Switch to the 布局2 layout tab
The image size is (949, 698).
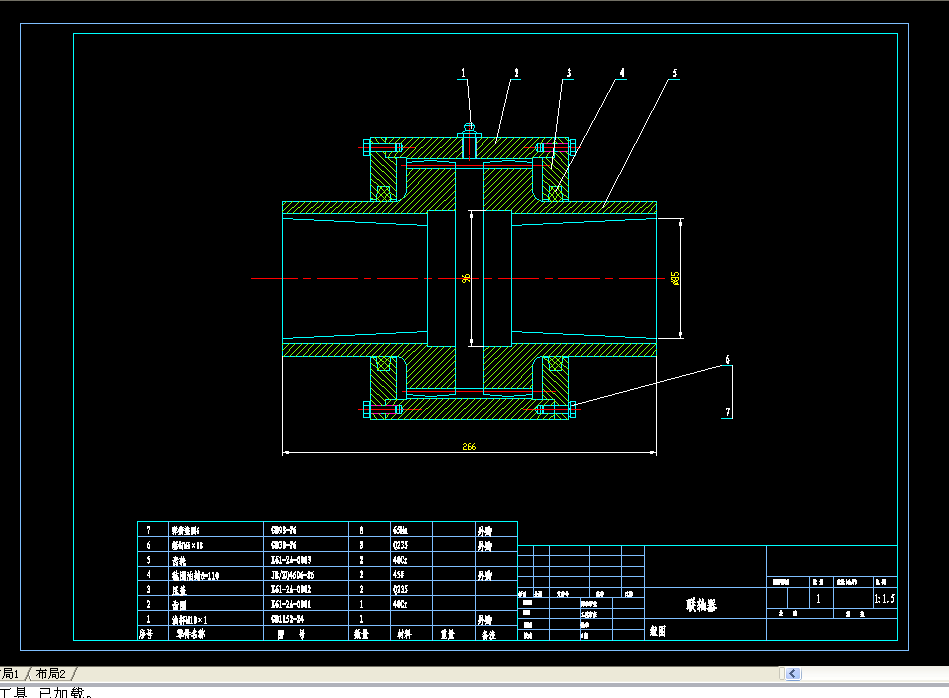pos(50,673)
